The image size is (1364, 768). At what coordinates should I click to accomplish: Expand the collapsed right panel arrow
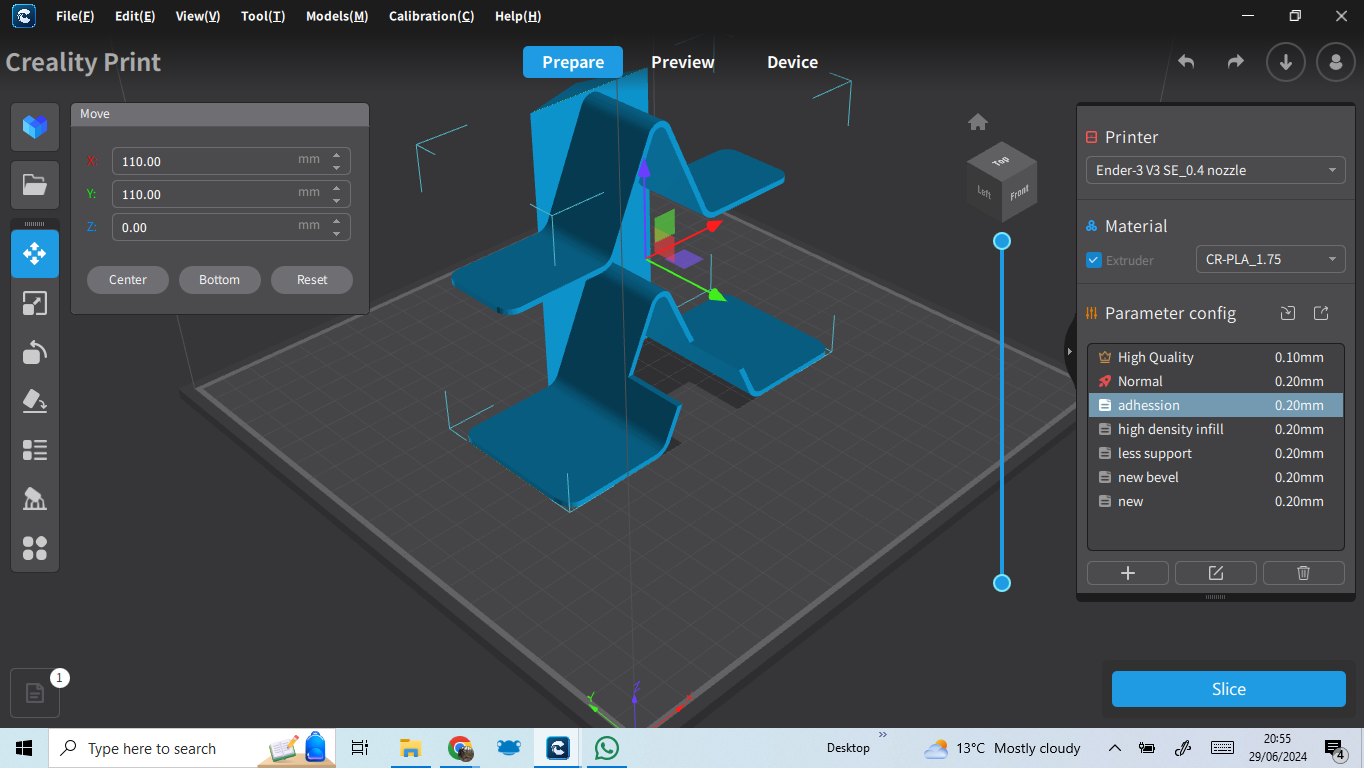click(x=1070, y=350)
